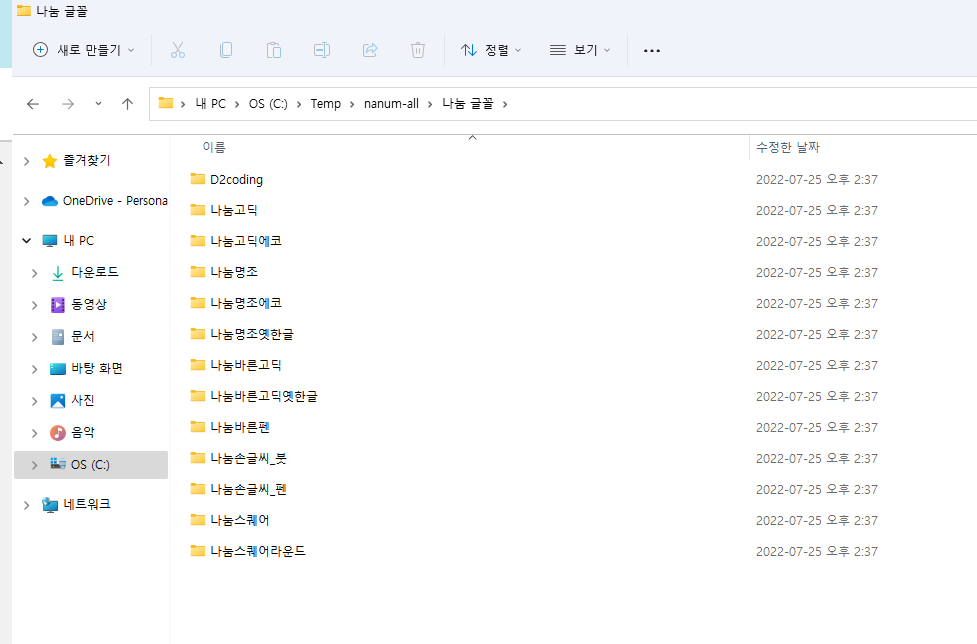Expand the 다운로드 tree node
Screen dimensions: 977x644
pos(34,273)
